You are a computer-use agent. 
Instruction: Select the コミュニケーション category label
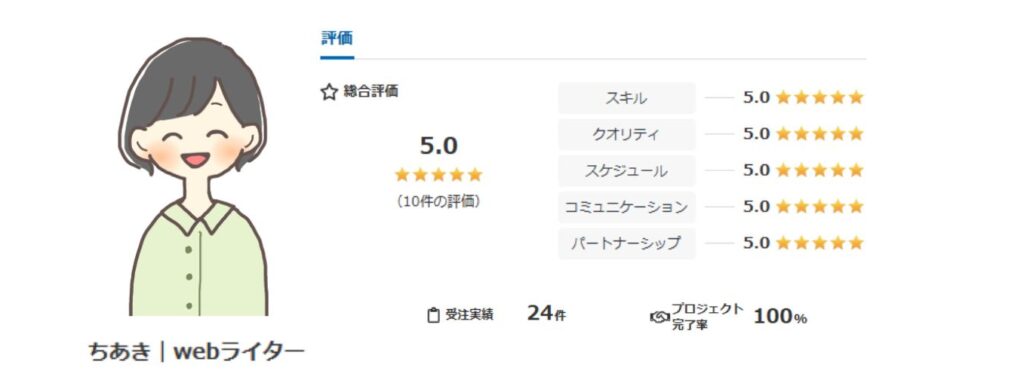pyautogui.click(x=626, y=207)
